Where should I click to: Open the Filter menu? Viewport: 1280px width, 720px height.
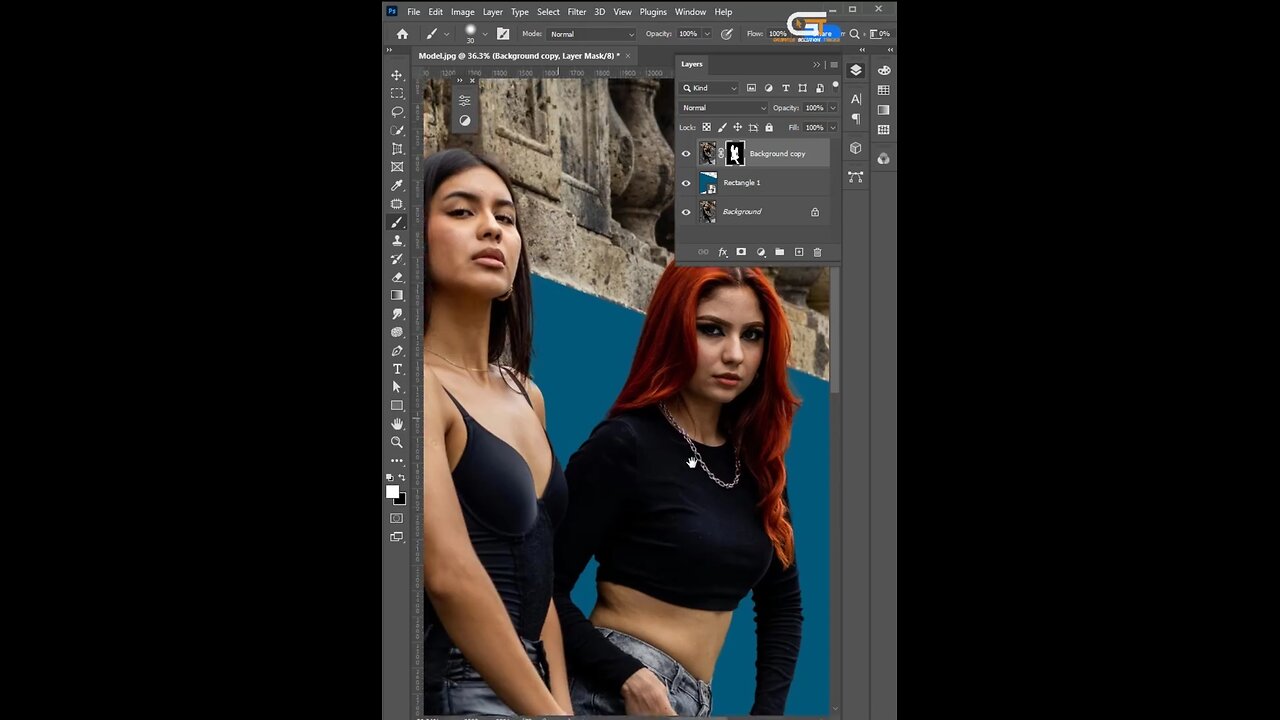click(577, 12)
